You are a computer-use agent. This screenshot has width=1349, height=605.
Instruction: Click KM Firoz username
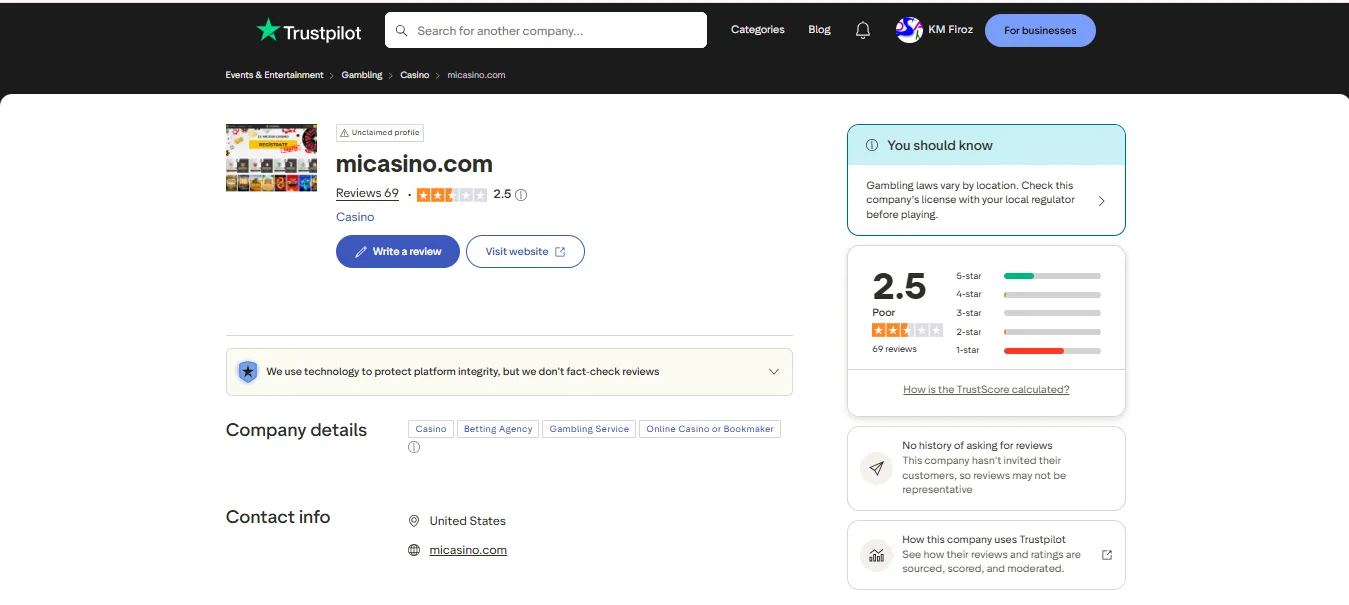coord(950,30)
